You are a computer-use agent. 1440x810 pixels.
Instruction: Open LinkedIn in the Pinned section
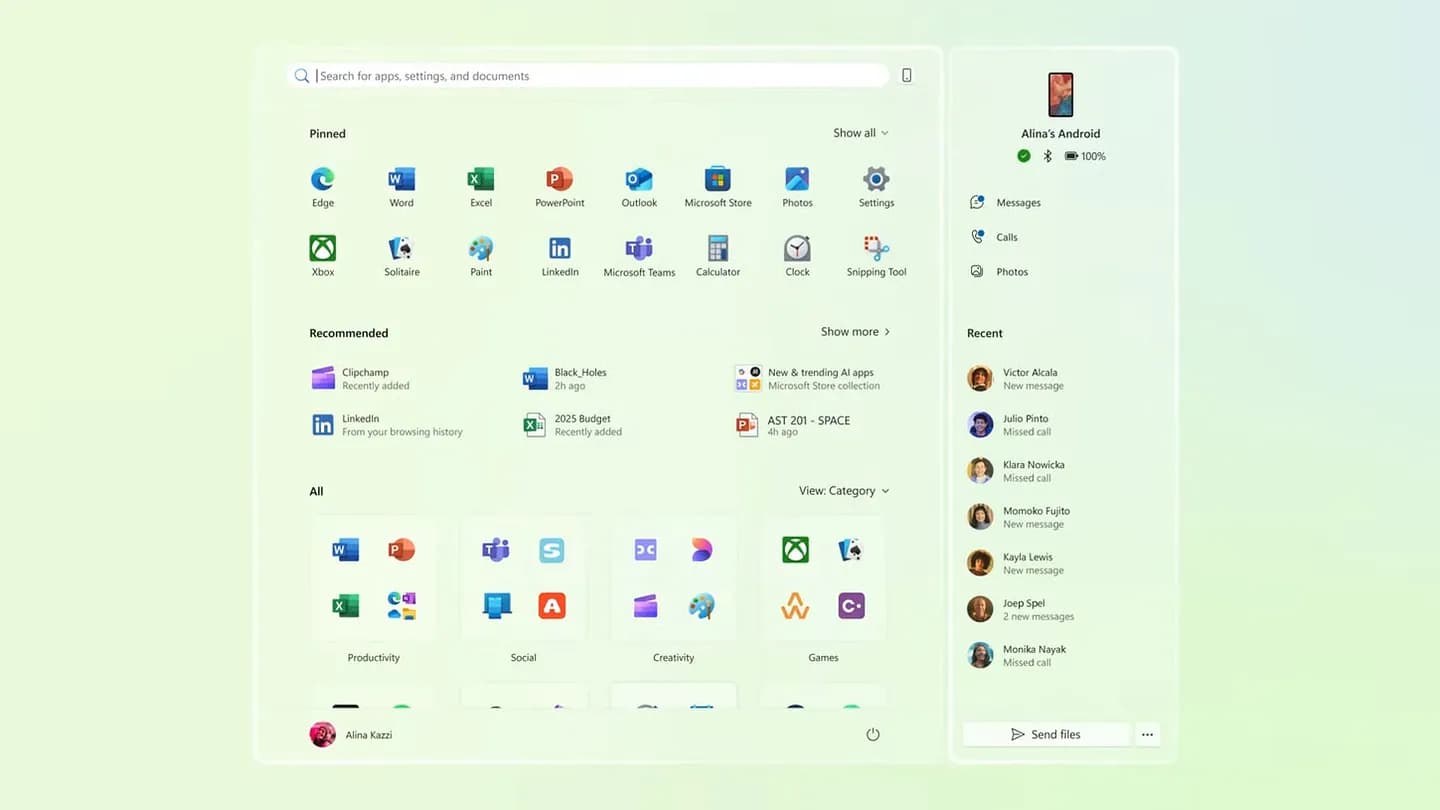[560, 256]
